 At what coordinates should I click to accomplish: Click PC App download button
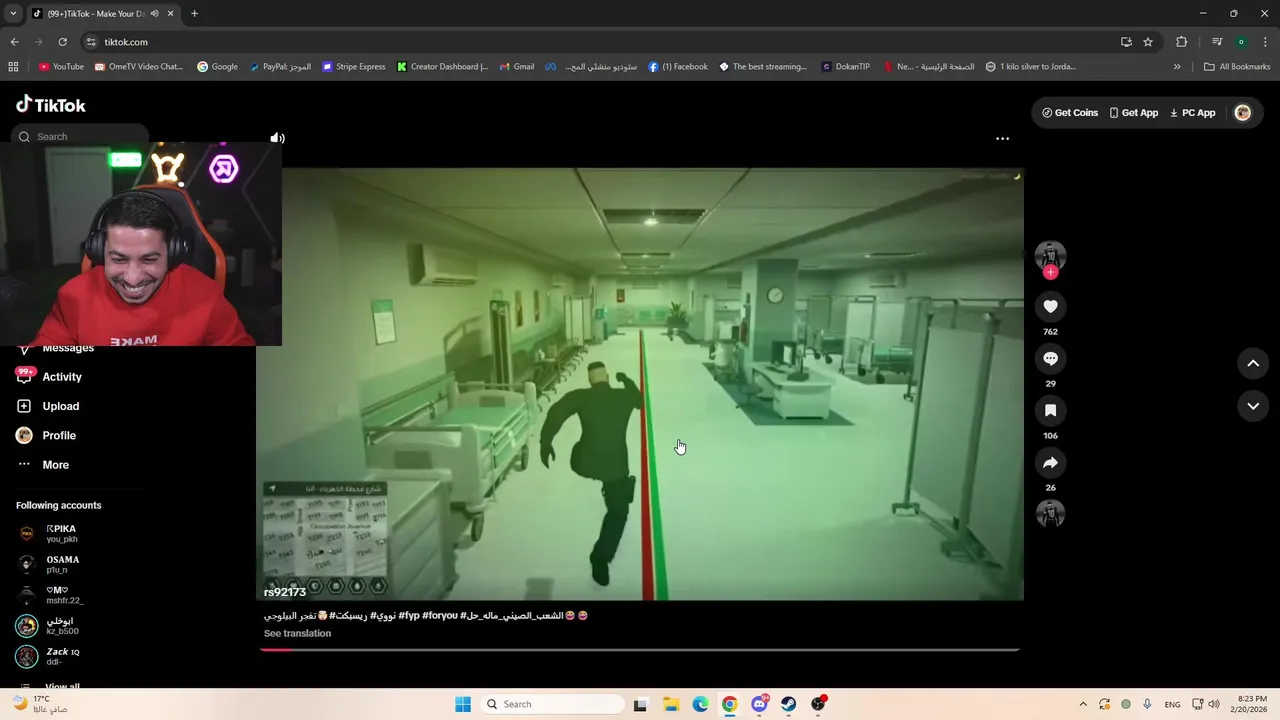(x=1193, y=113)
